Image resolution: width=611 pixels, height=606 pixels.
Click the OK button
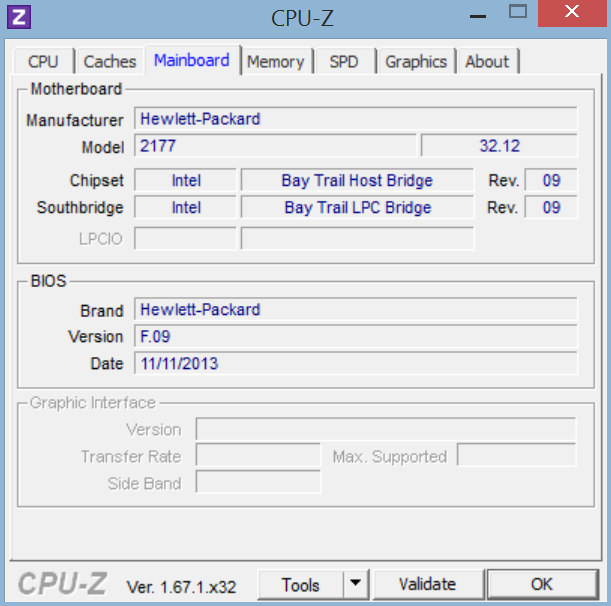542,585
